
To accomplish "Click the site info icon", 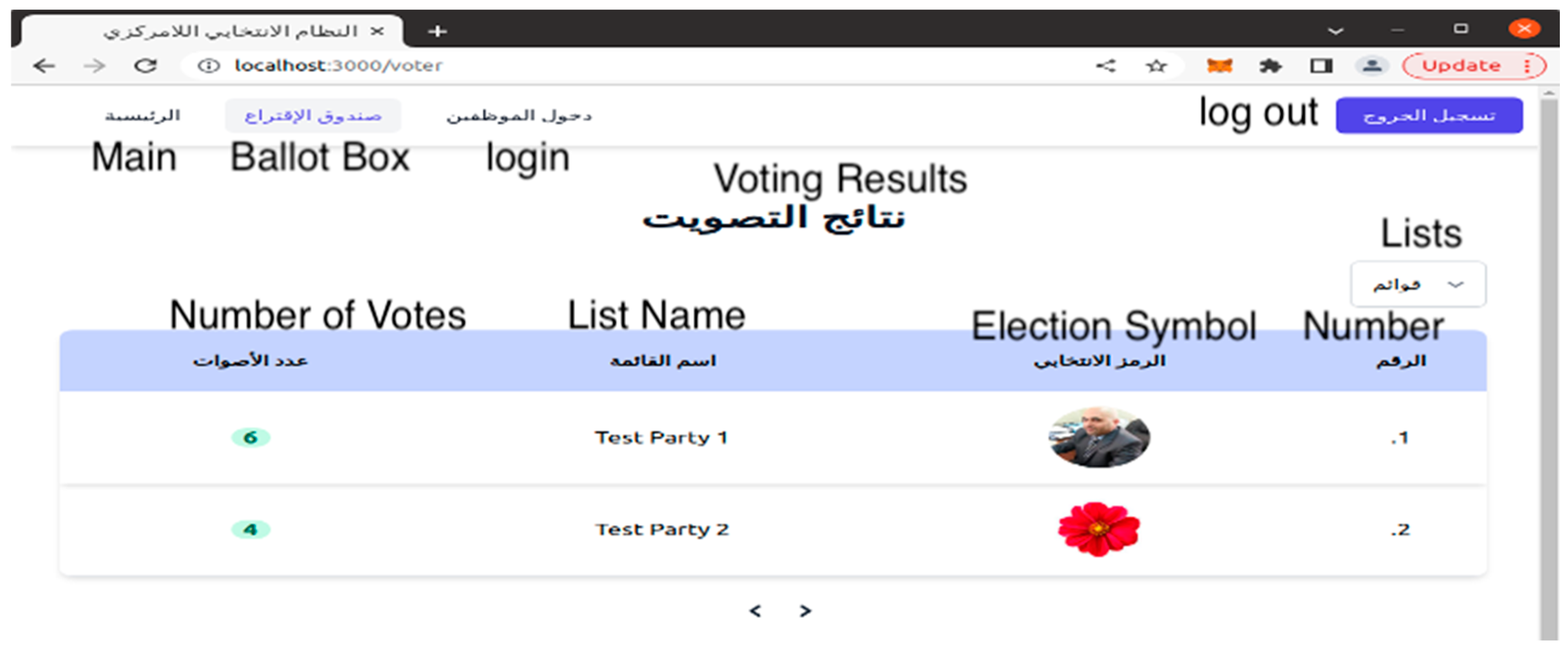I will [x=209, y=66].
